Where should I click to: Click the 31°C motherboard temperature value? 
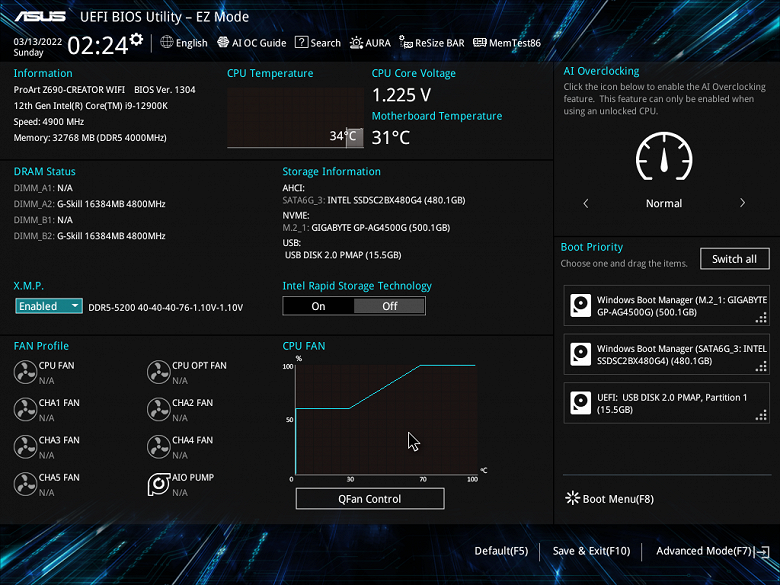coord(391,137)
